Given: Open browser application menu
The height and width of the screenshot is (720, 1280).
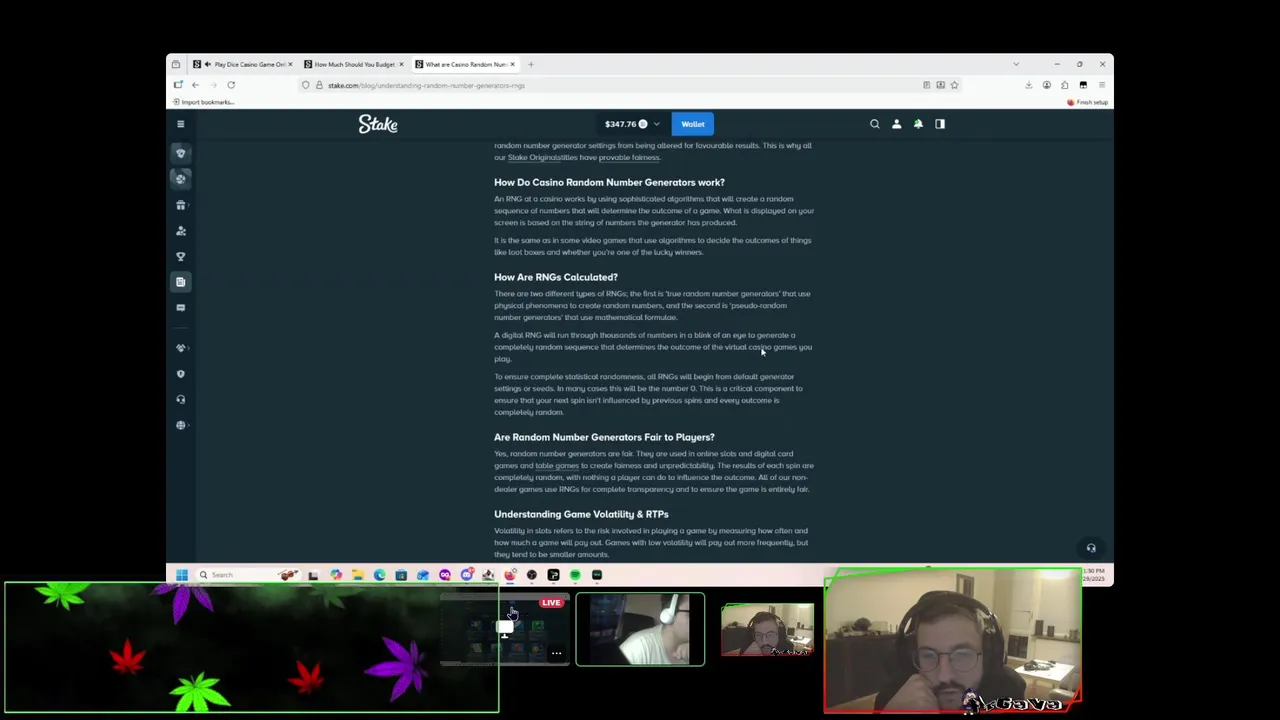Looking at the screenshot, I should [x=1101, y=85].
